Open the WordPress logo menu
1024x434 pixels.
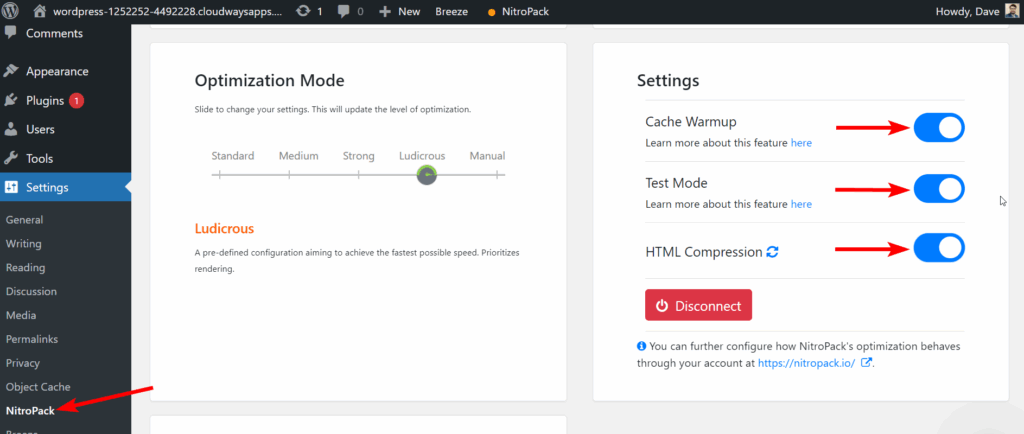tap(11, 11)
